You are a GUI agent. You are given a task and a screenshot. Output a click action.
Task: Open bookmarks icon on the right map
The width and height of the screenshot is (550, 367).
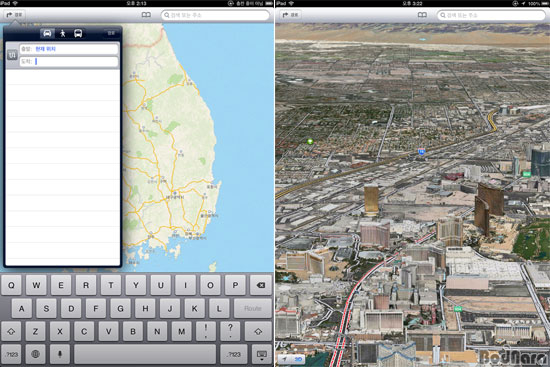click(x=422, y=15)
